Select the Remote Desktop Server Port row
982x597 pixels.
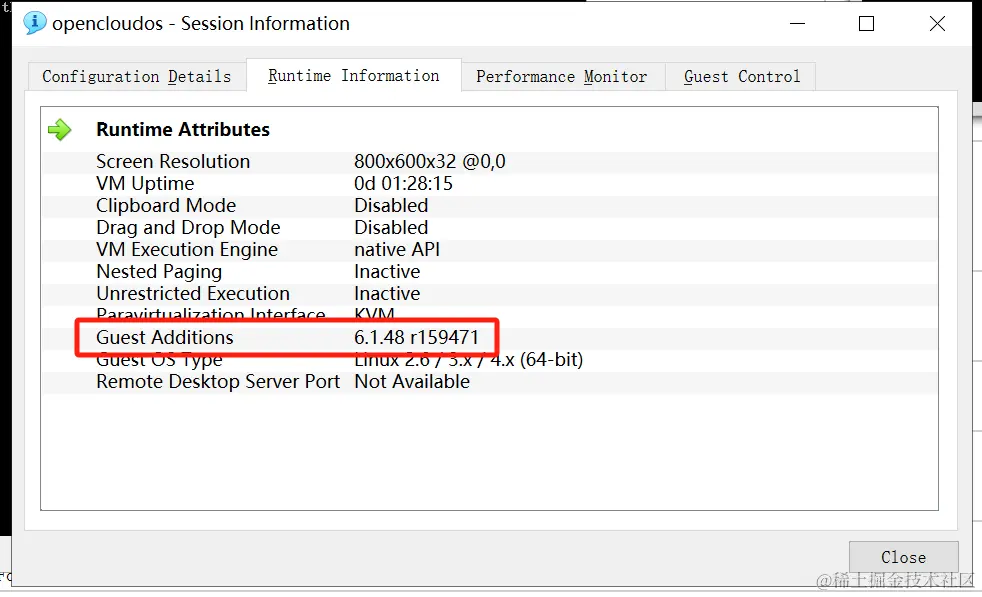point(218,382)
